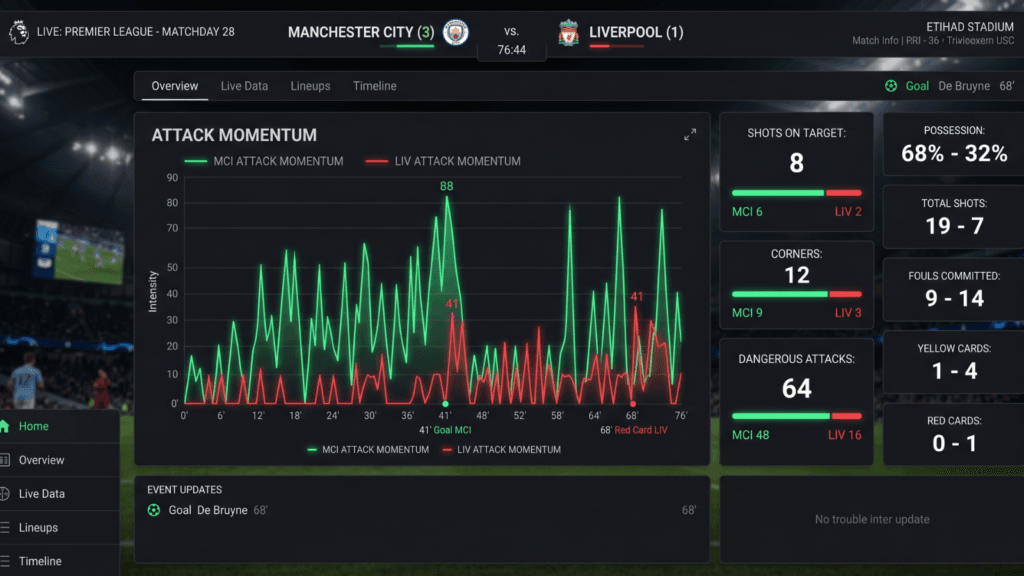Click the goal ball icon in top bar
1024x576 pixels.
pyautogui.click(x=891, y=86)
